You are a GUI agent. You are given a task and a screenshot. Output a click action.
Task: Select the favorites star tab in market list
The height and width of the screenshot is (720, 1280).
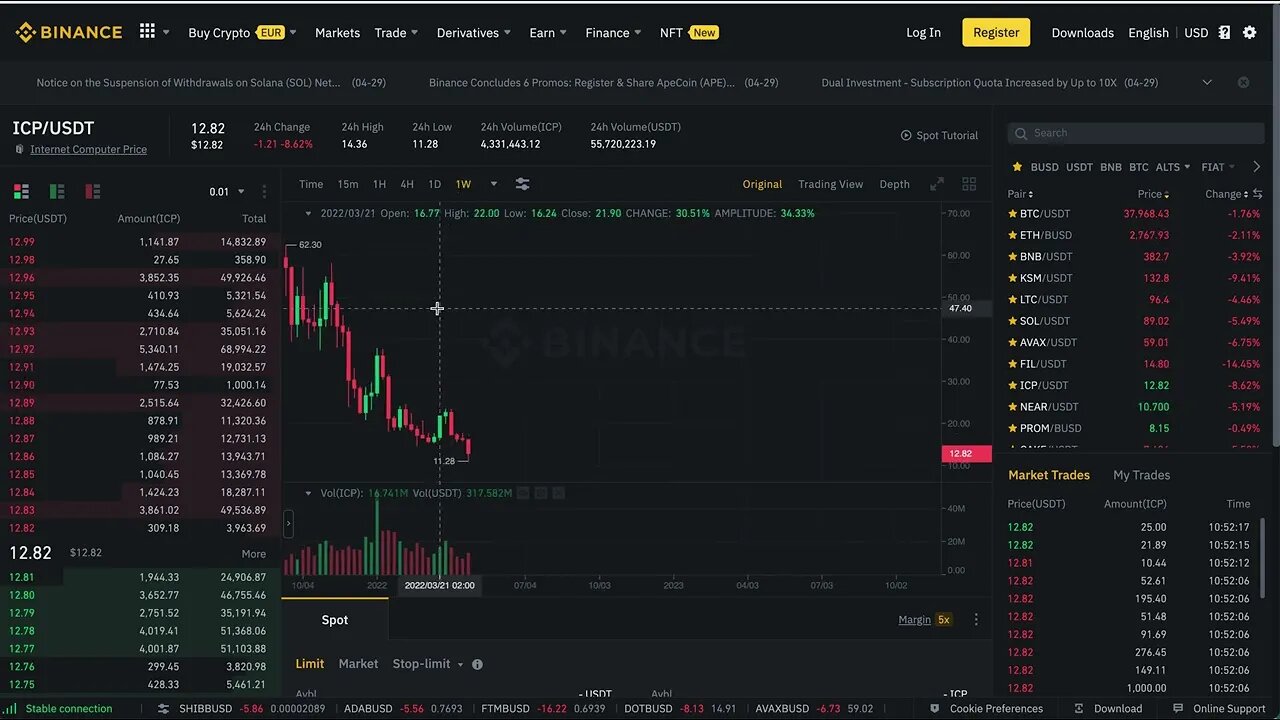(1017, 167)
